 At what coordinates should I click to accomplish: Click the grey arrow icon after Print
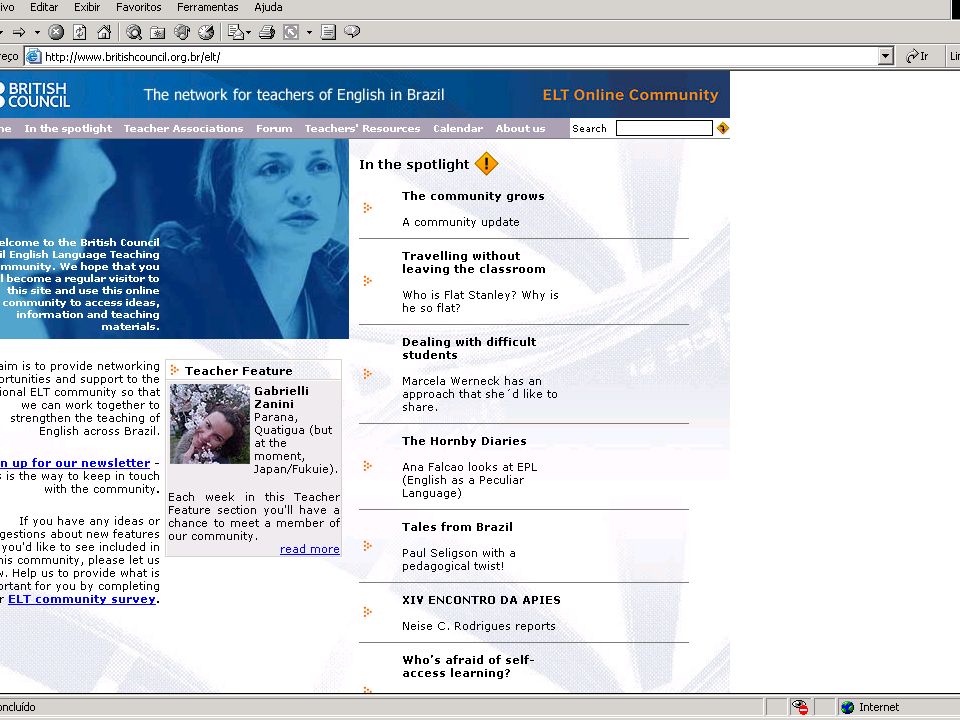tap(291, 32)
